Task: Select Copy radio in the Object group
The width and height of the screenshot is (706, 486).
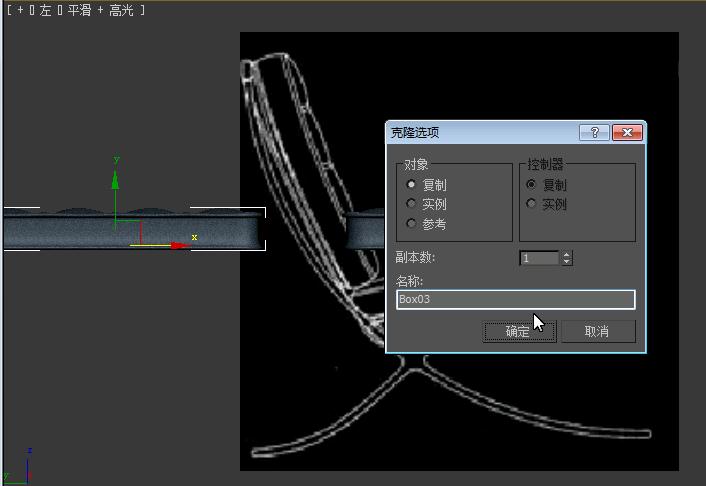Action: tap(411, 185)
